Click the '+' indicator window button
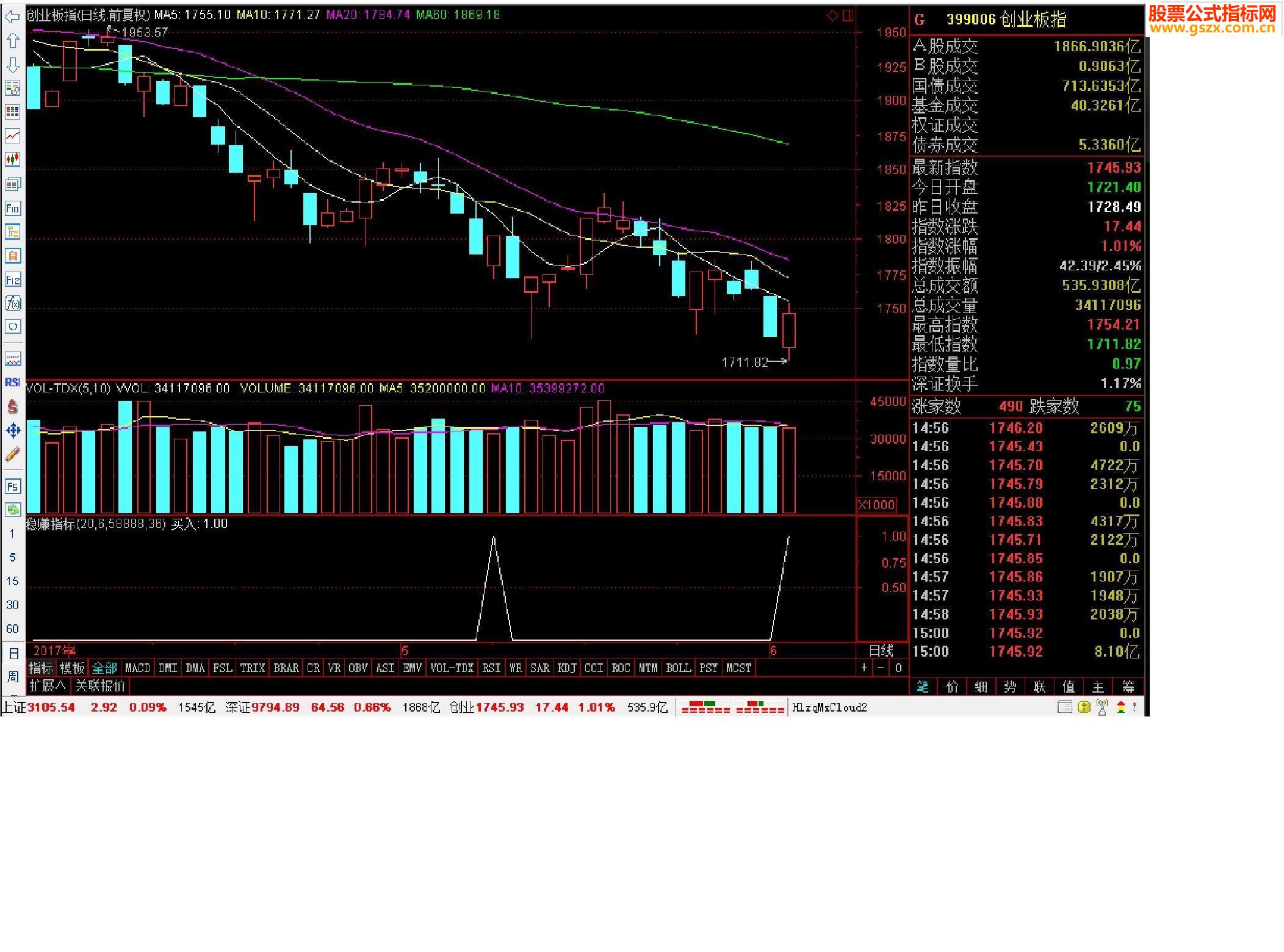Image resolution: width=1284 pixels, height=952 pixels. coord(864,668)
